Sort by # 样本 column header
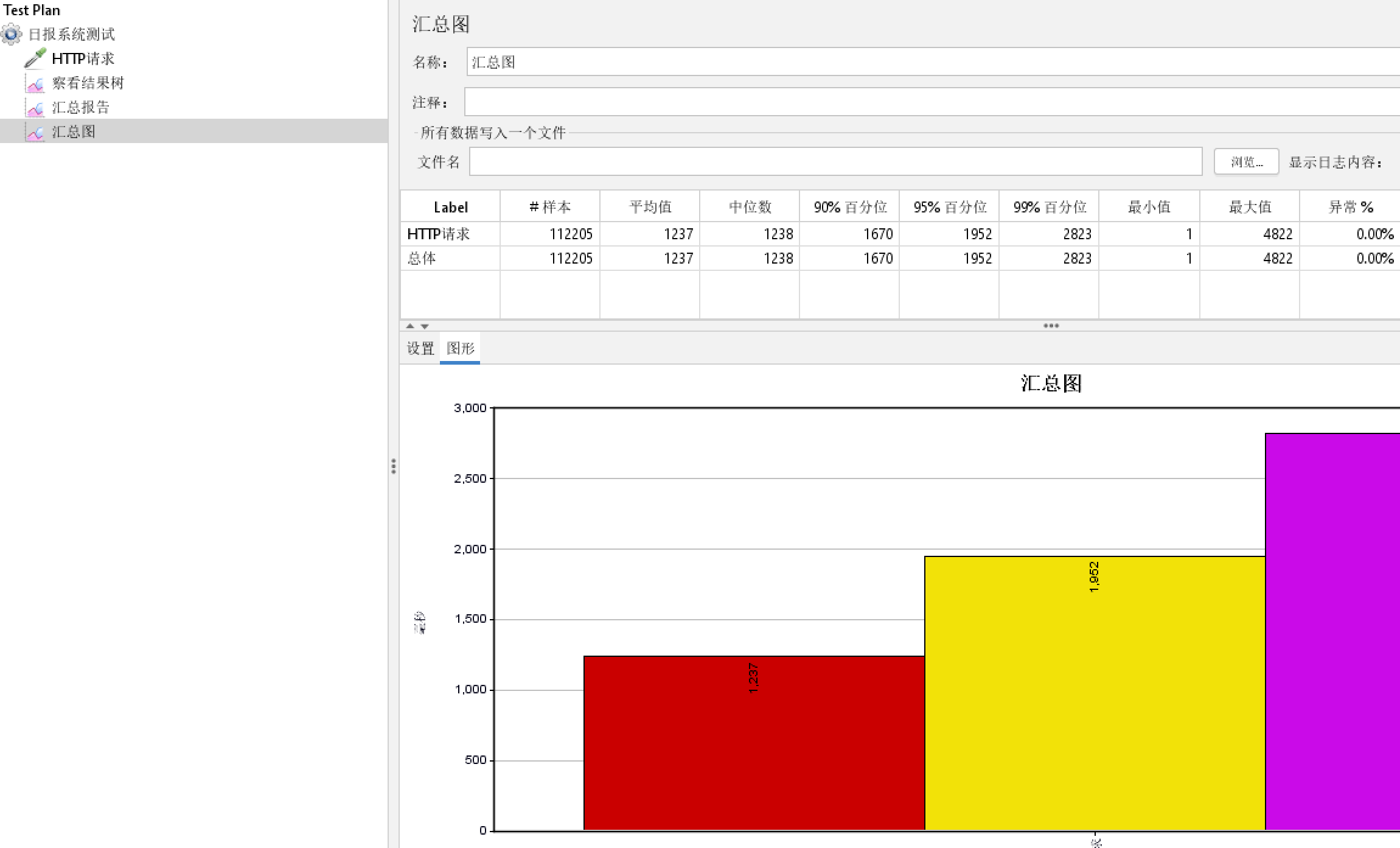The width and height of the screenshot is (1400, 848). (x=550, y=207)
